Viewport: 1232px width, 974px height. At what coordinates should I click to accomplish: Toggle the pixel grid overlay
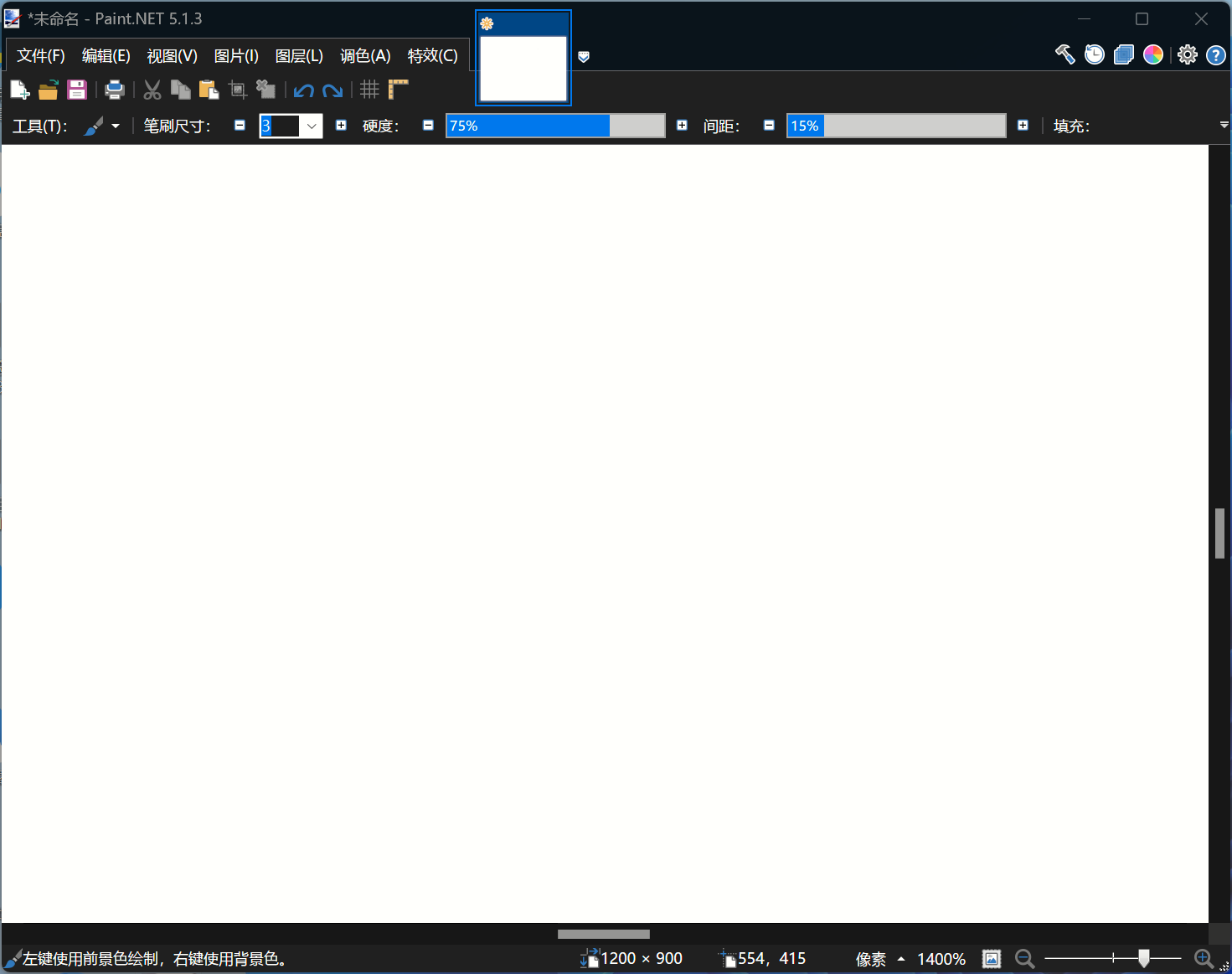[369, 90]
